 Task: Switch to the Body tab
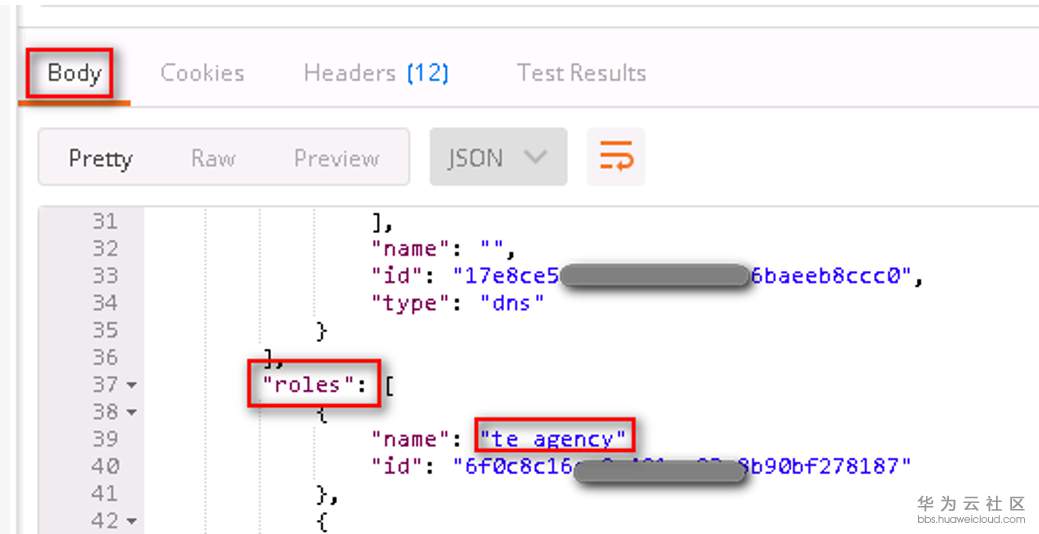(74, 73)
